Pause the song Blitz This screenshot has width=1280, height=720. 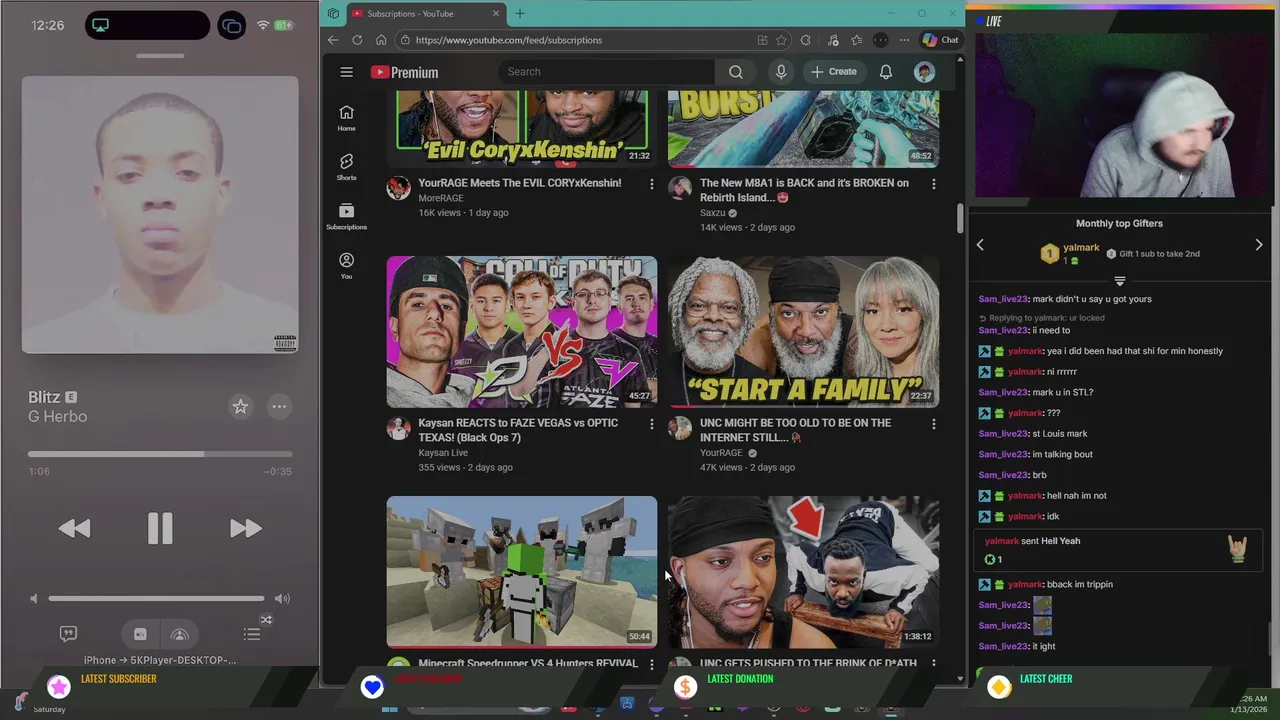click(x=160, y=528)
